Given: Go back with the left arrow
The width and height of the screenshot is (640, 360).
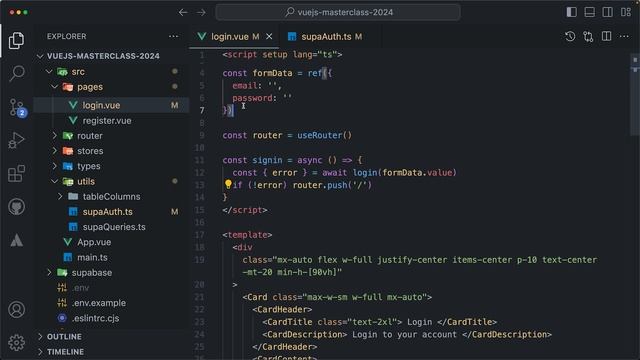Looking at the screenshot, I should click(183, 13).
